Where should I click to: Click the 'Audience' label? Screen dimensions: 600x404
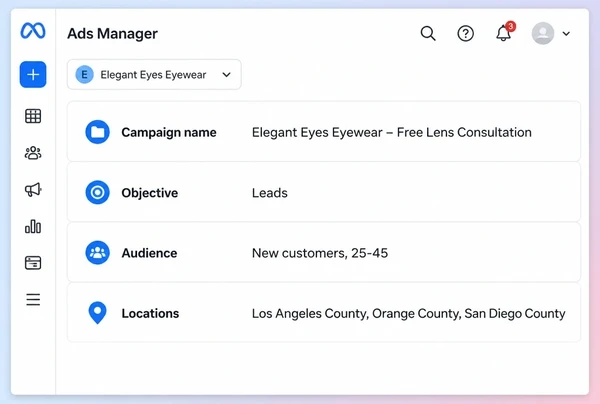click(149, 253)
